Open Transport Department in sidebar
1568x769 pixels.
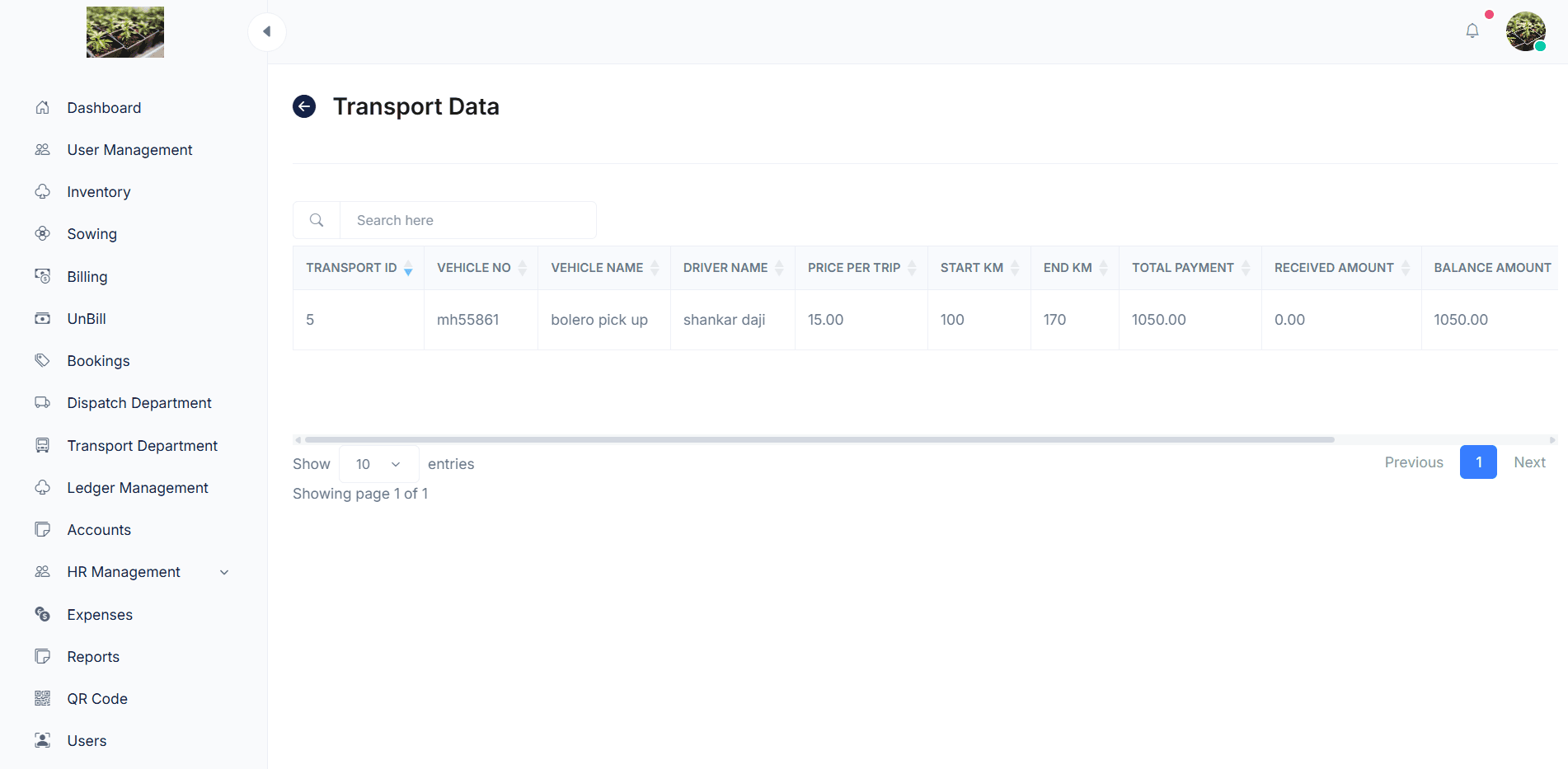tap(142, 445)
